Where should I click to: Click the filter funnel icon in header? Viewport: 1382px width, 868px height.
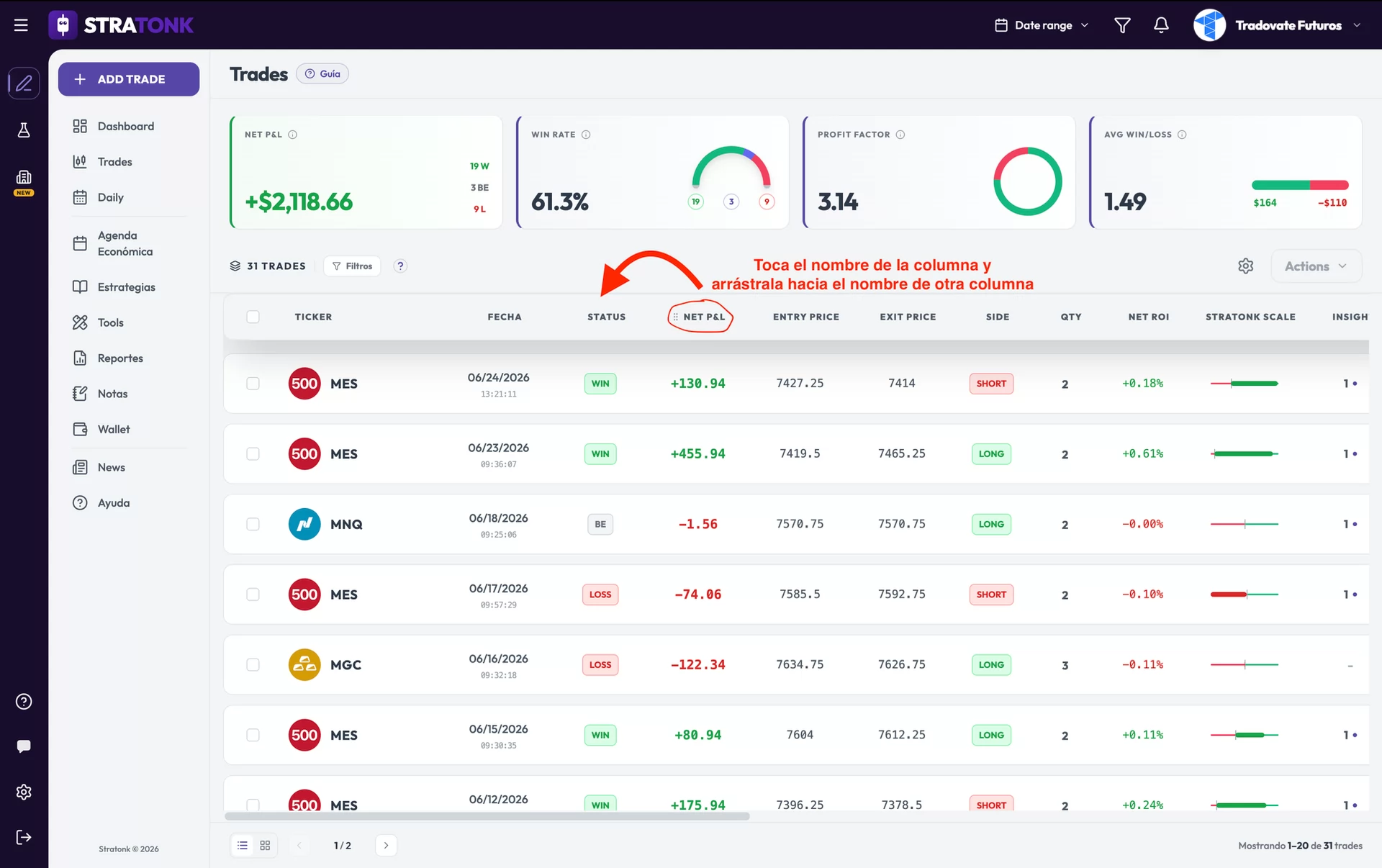point(1122,25)
